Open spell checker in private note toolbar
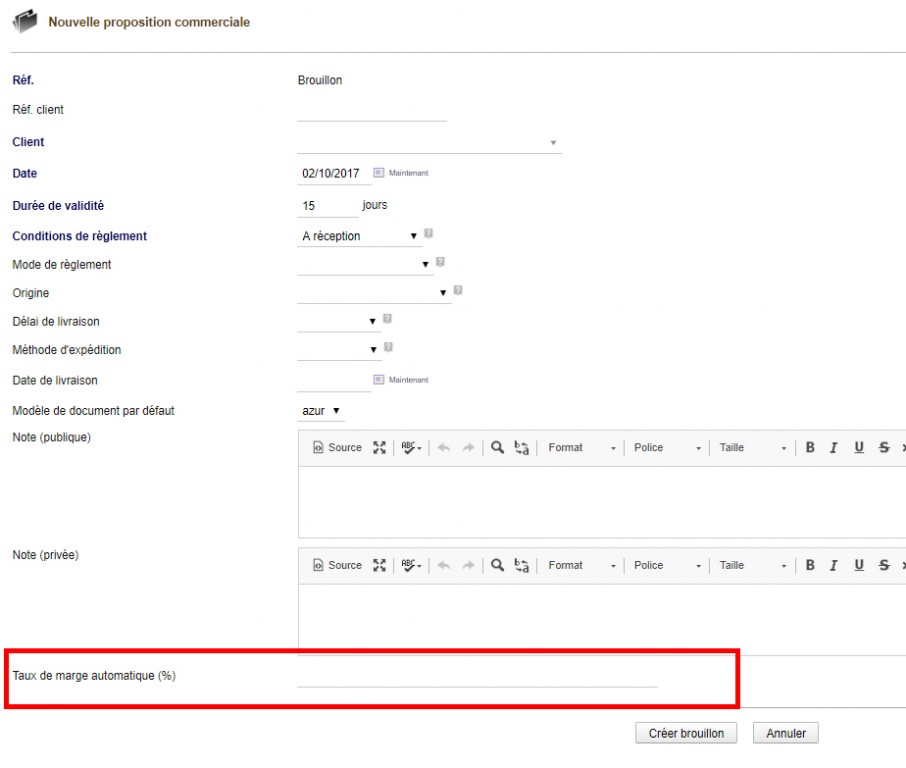Viewport: 906px width, 768px height. (x=411, y=566)
